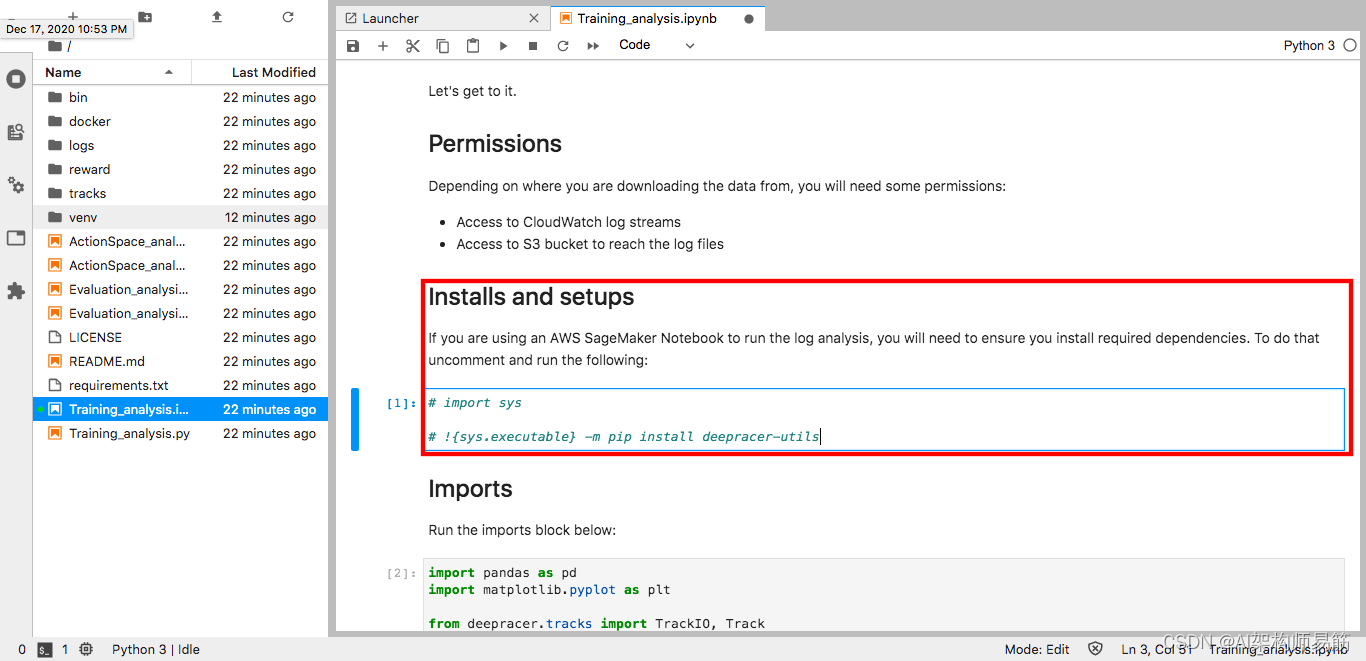Paste cells from clipboard
The height and width of the screenshot is (661, 1366).
tap(473, 46)
